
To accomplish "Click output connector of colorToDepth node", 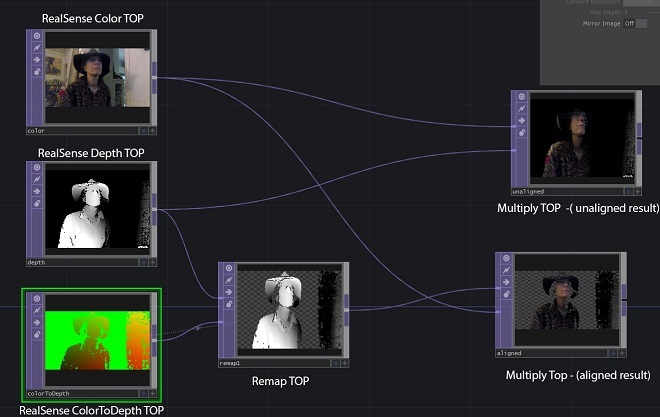I will pos(154,340).
